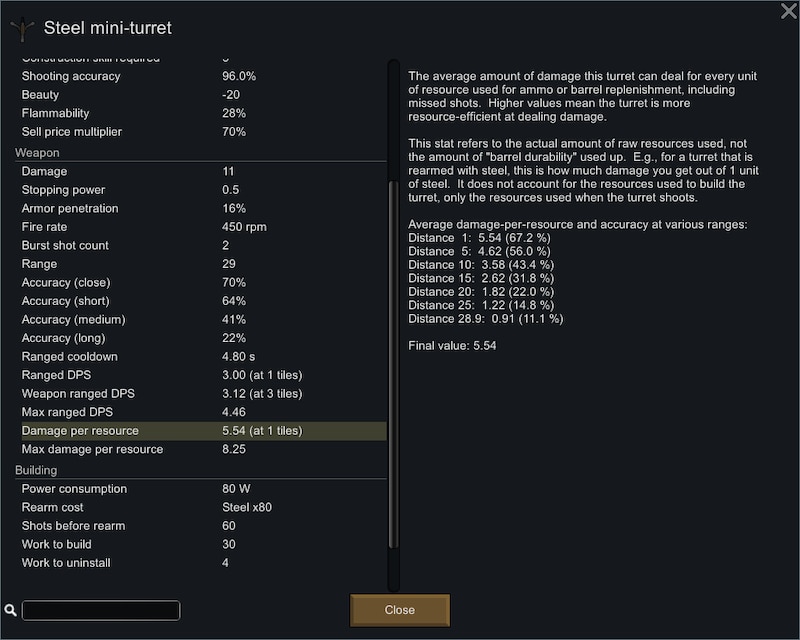
Task: Click the Steel mini-turret icon in header
Action: (22, 29)
